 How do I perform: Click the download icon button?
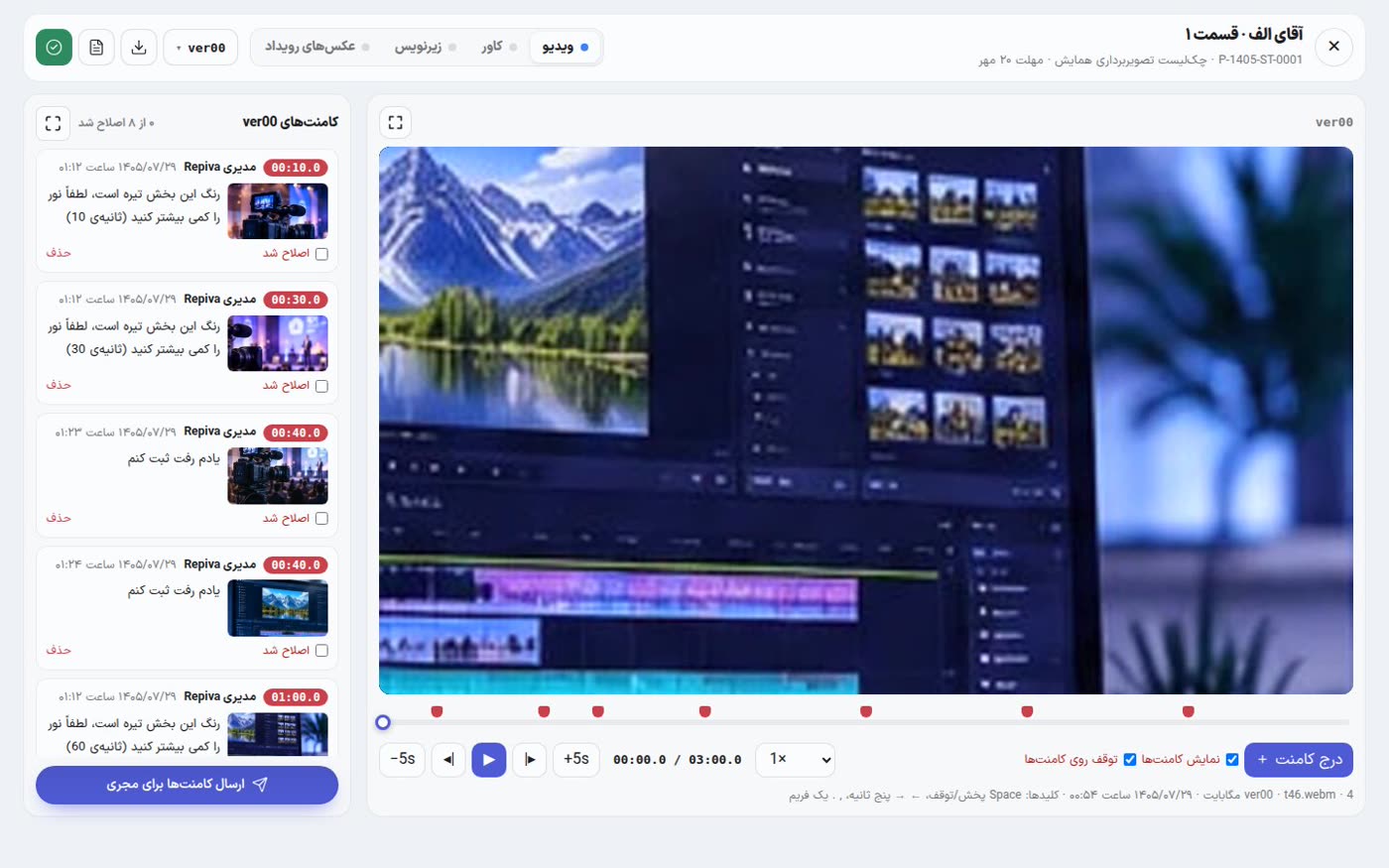click(x=139, y=47)
